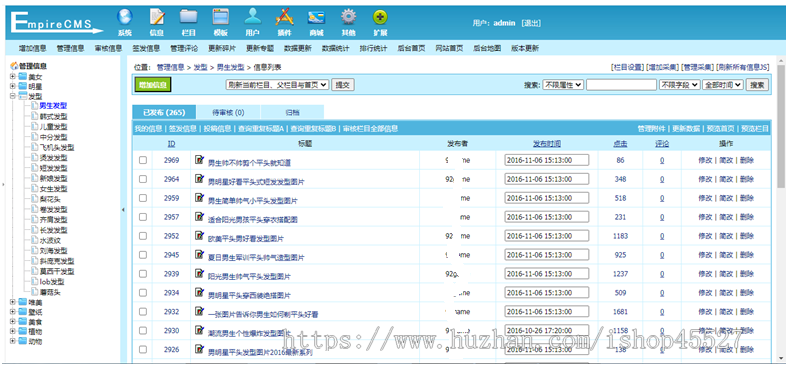Open the 刷新当前栏目 refresh dropdown
Image resolution: width=788 pixels, height=366 pixels.
point(277,85)
